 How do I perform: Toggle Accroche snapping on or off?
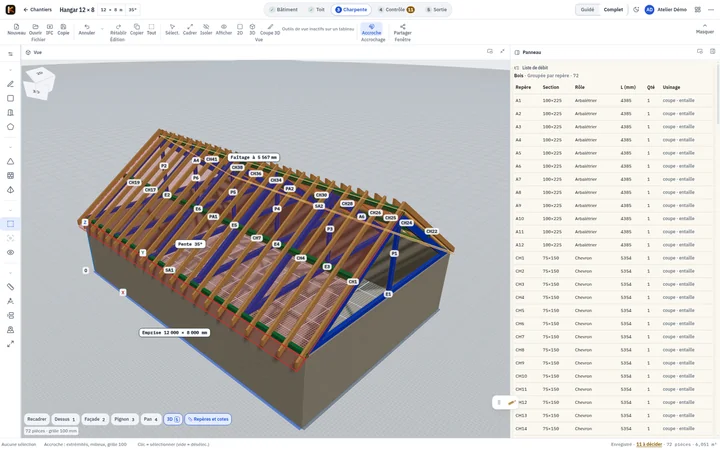[371, 29]
